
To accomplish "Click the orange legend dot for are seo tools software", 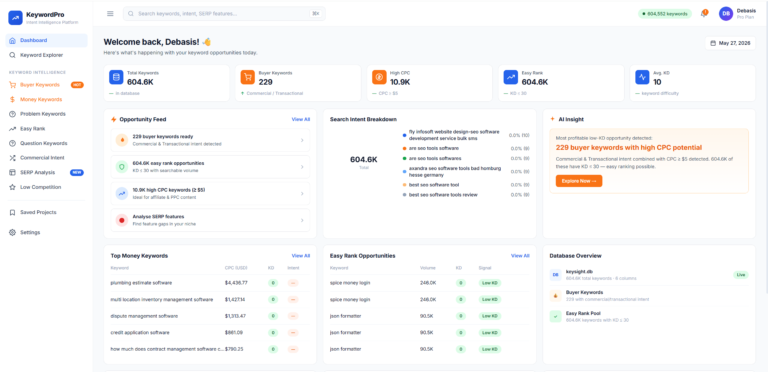I will pyautogui.click(x=404, y=148).
